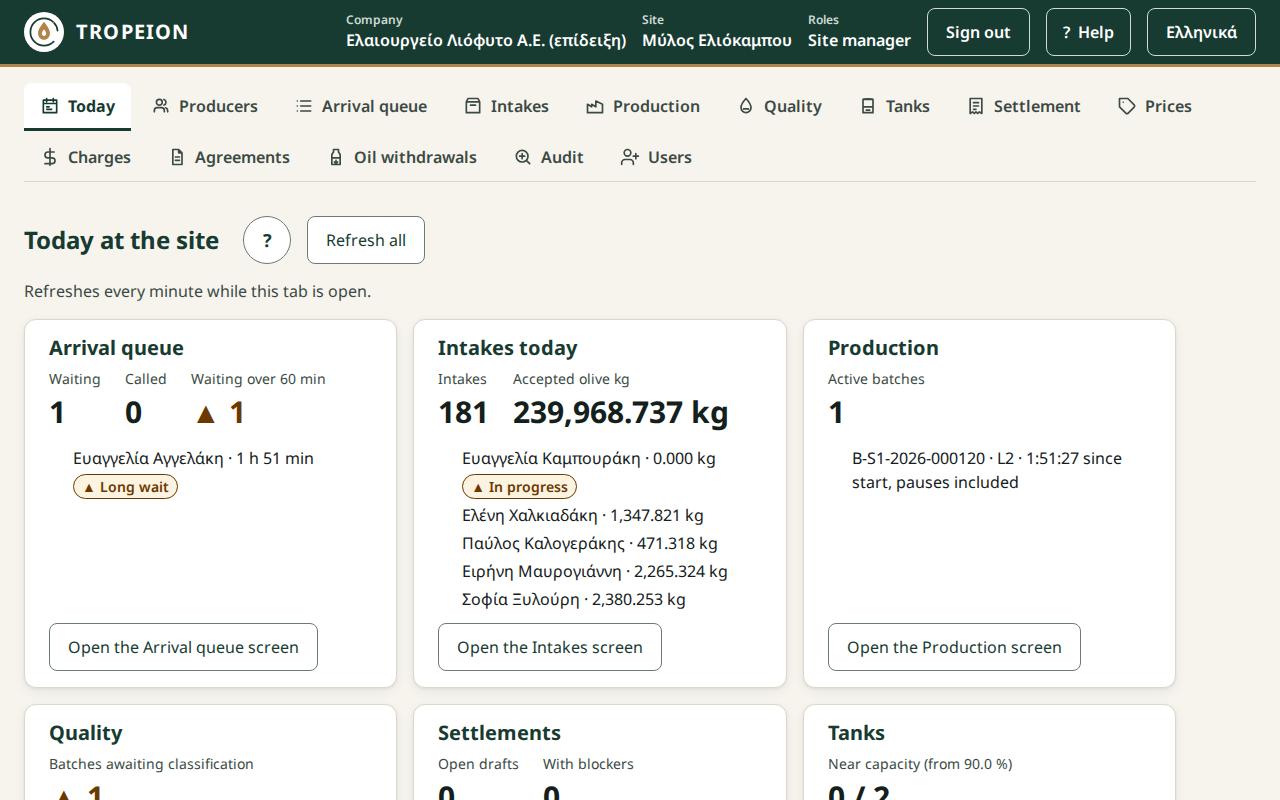Click the document icon beside Agreements
The width and height of the screenshot is (1280, 800).
(x=177, y=157)
